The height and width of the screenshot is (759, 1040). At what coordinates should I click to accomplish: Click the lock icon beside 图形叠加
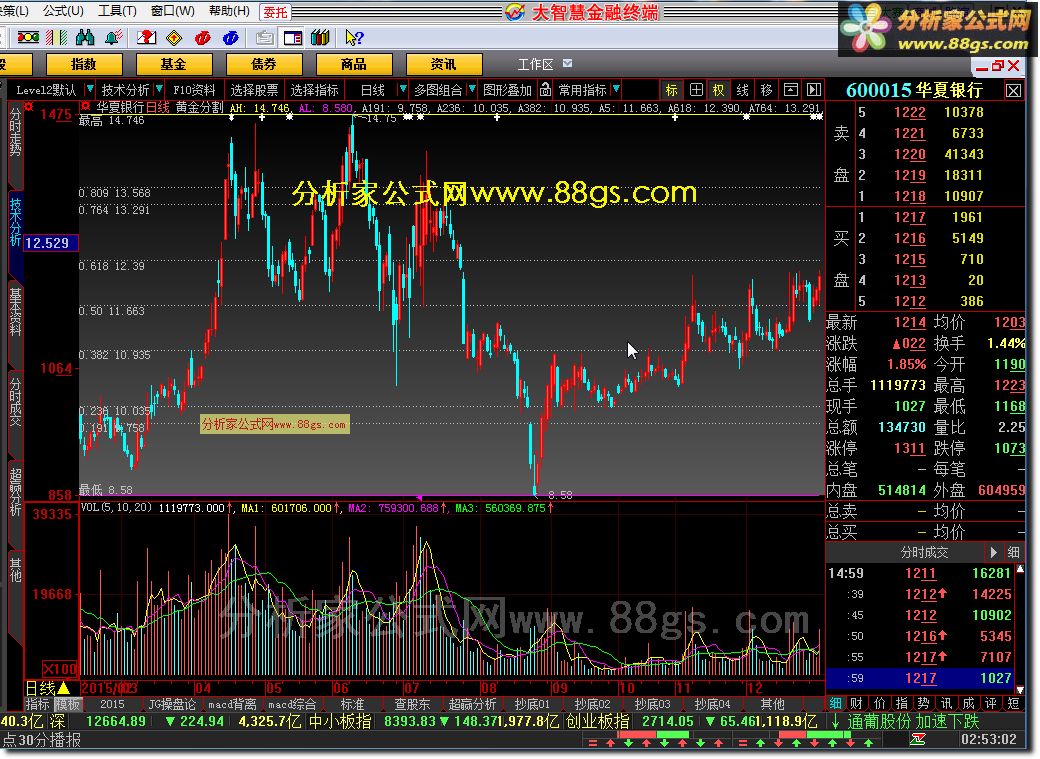tap(545, 89)
